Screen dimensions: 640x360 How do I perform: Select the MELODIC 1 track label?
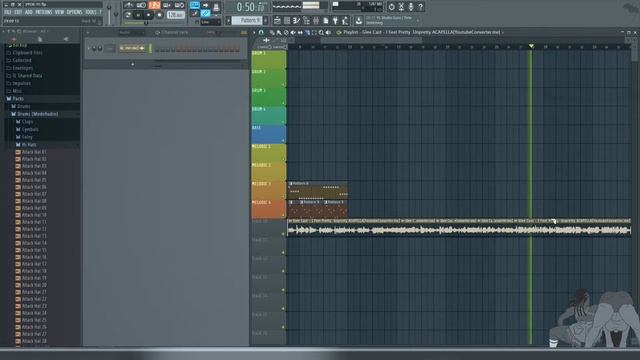268,153
